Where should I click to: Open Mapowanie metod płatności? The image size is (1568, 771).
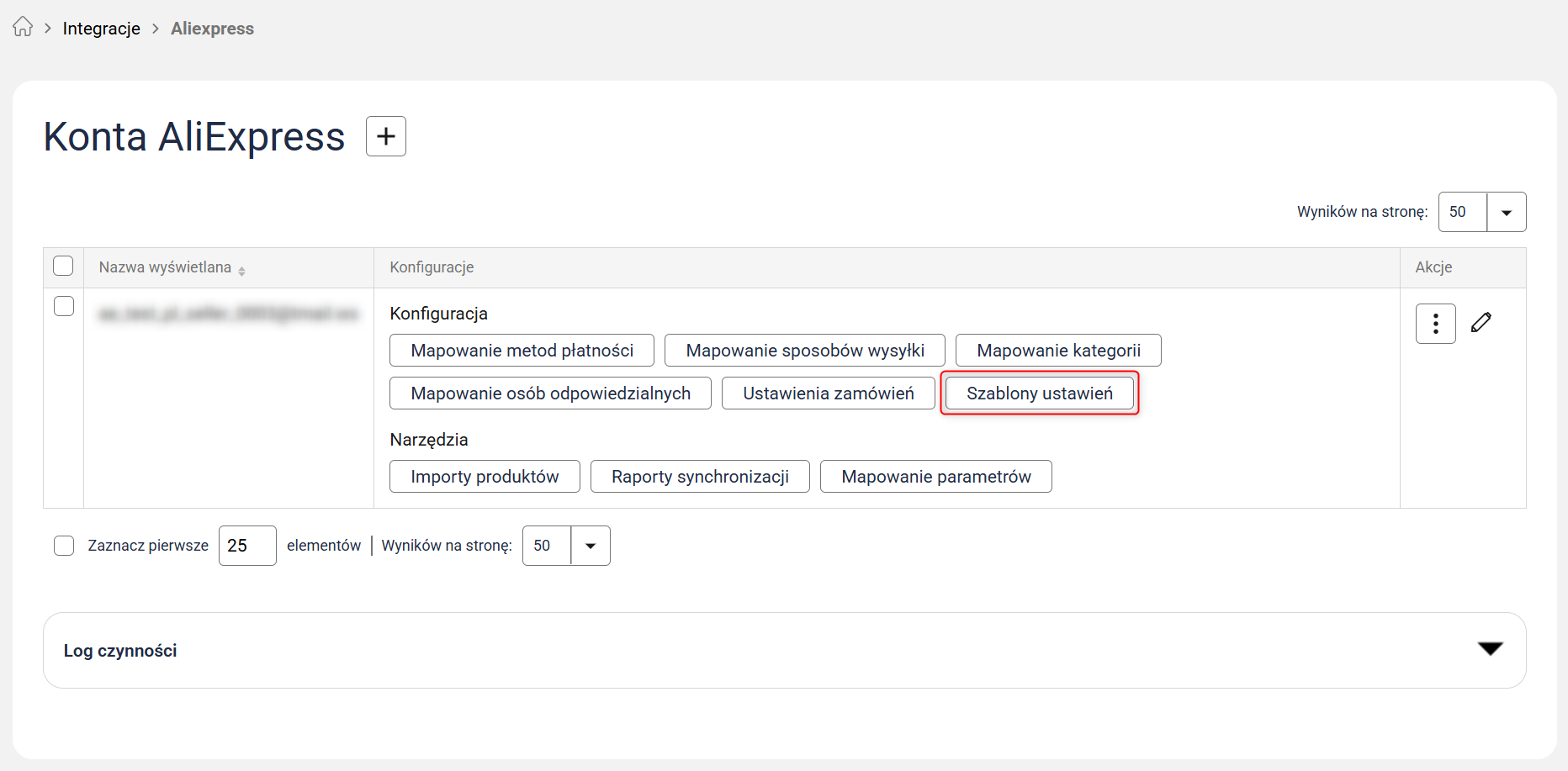pos(522,351)
